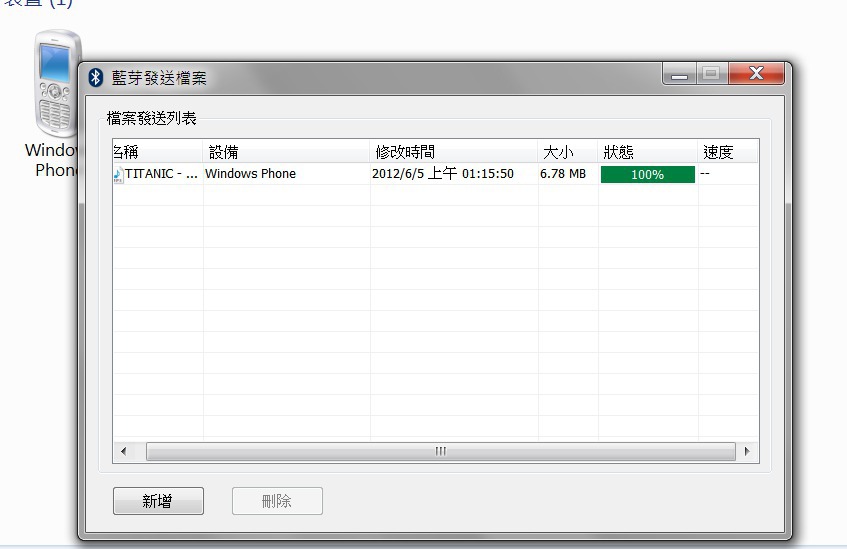Select the Windows Phone device icon
Screen dimensions: 847x549
coord(56,84)
